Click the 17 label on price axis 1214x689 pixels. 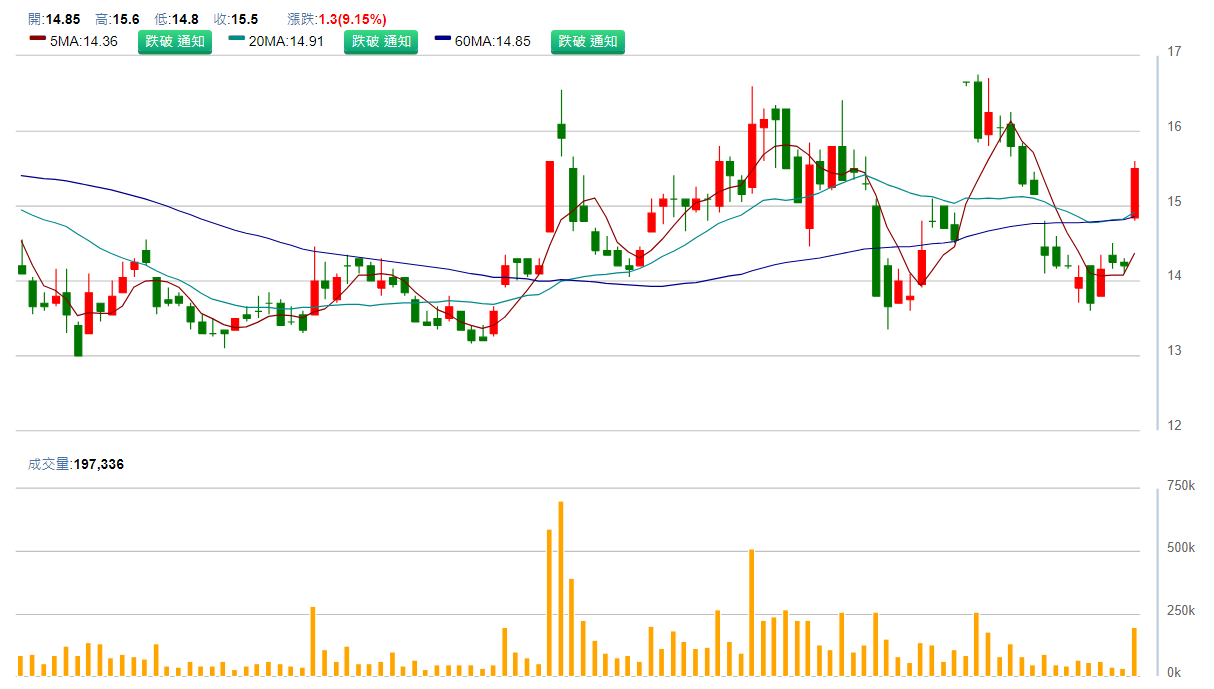click(1175, 51)
